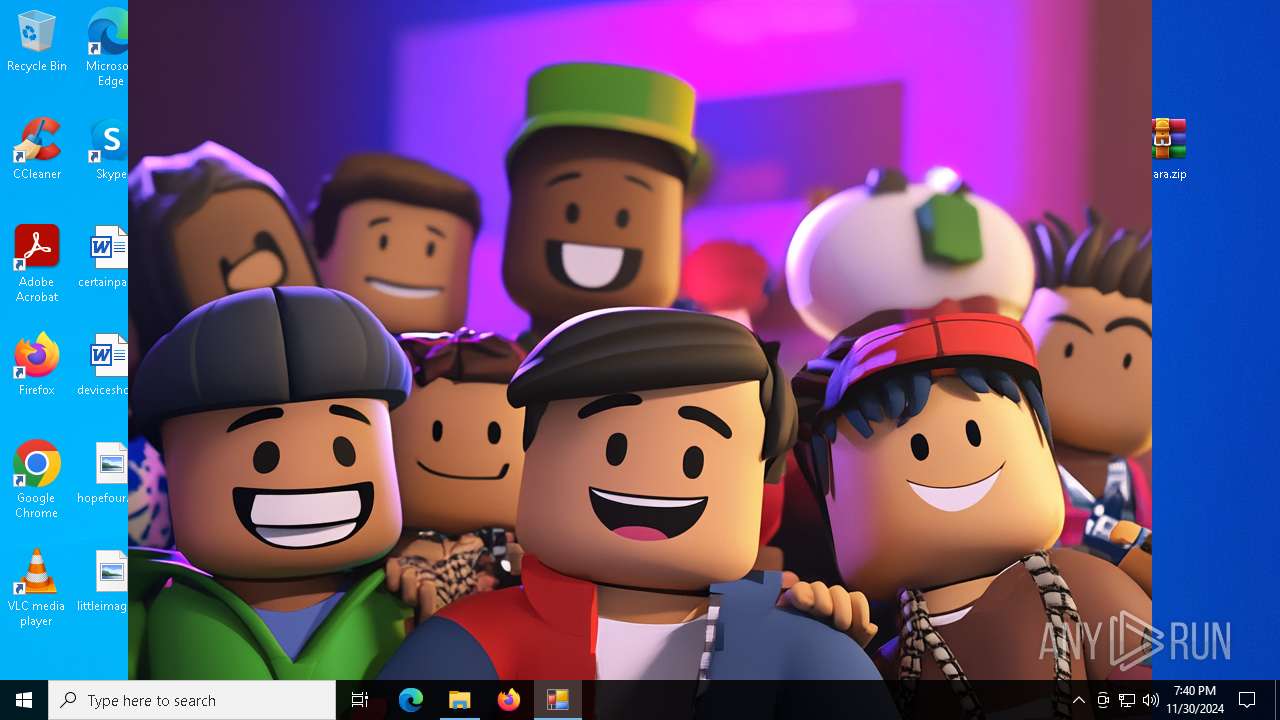
Task: Select the littleimag image file icon
Action: (104, 581)
